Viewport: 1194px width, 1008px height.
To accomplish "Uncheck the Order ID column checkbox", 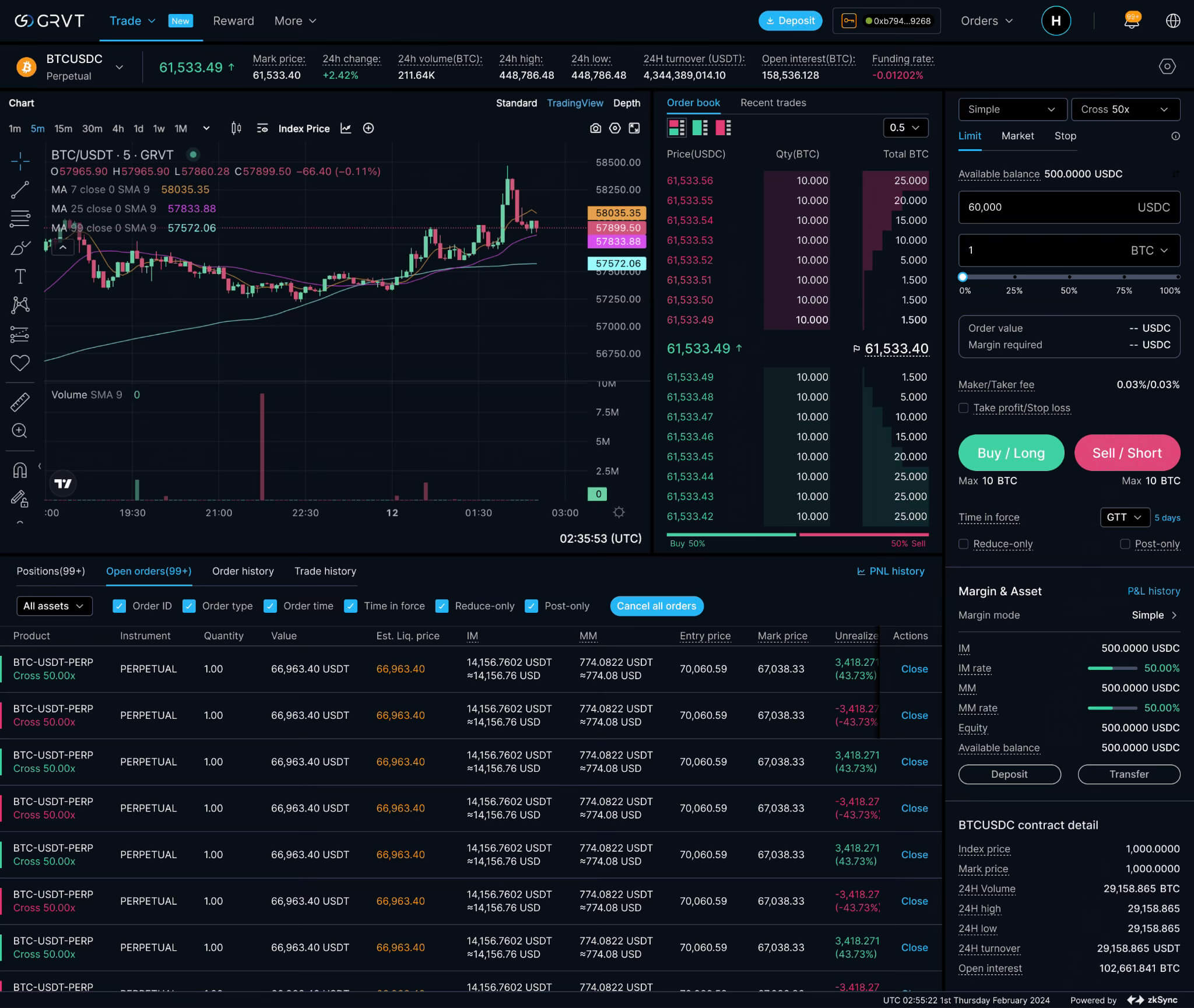I will 119,606.
